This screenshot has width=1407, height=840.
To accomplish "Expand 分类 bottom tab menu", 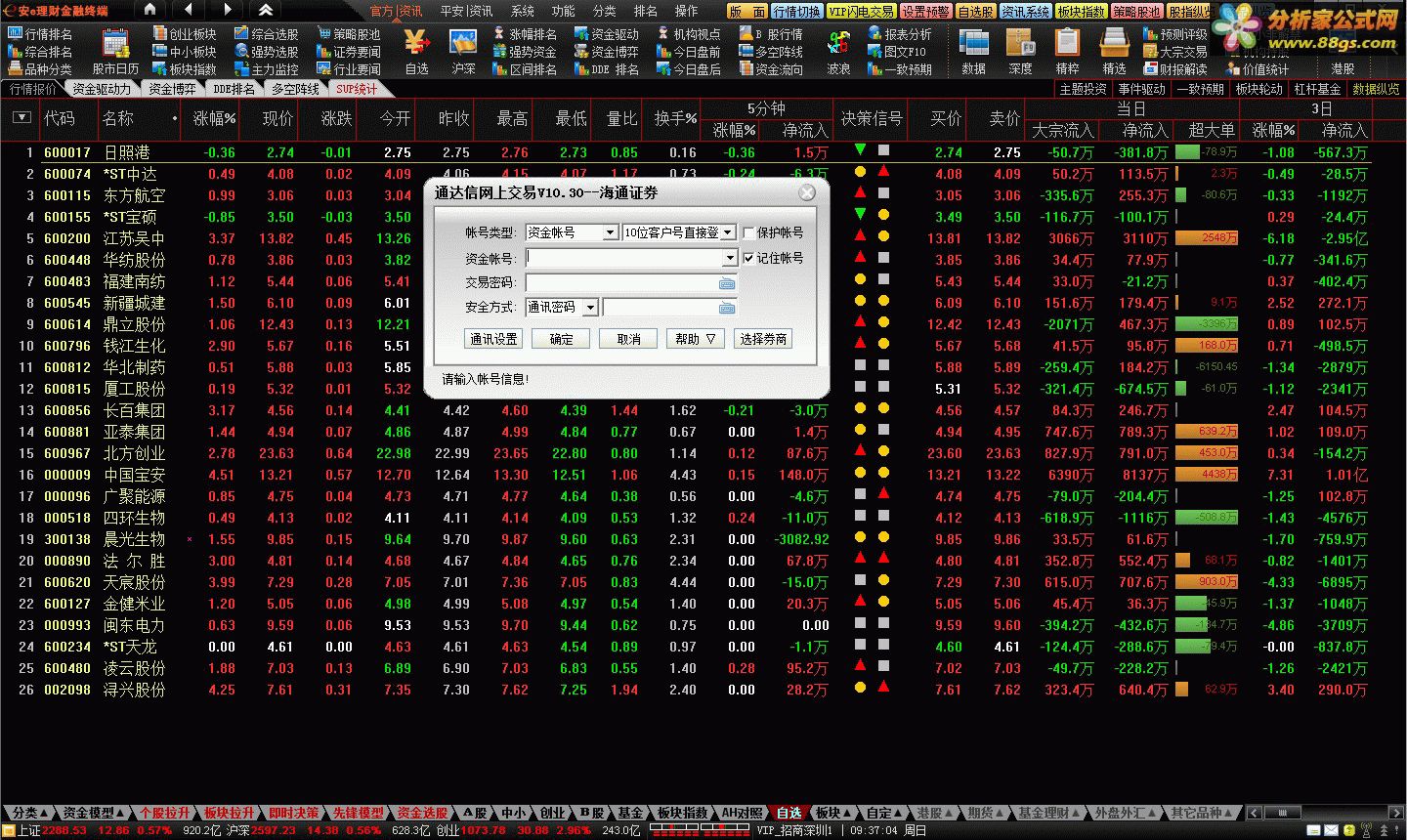I will click(x=29, y=813).
